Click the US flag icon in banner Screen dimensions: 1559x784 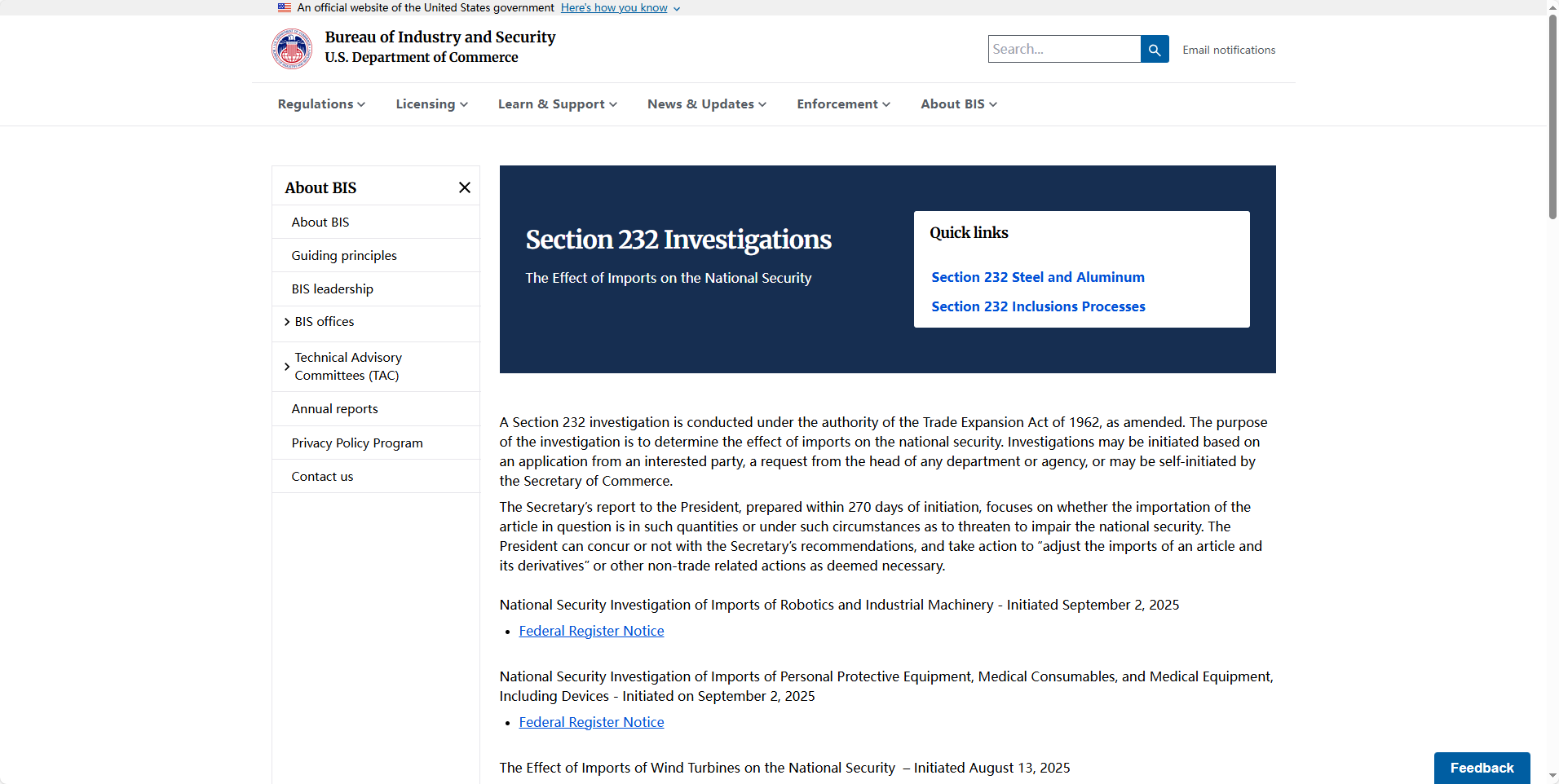click(285, 7)
